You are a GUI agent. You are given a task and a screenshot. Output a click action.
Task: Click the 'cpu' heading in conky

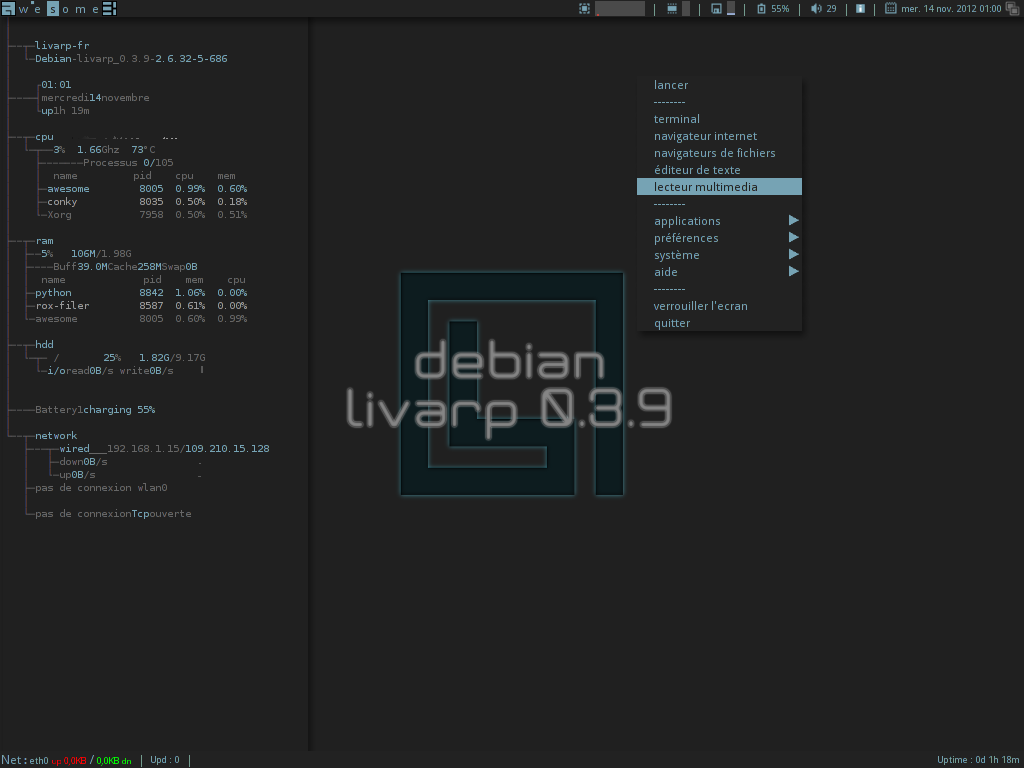(44, 136)
